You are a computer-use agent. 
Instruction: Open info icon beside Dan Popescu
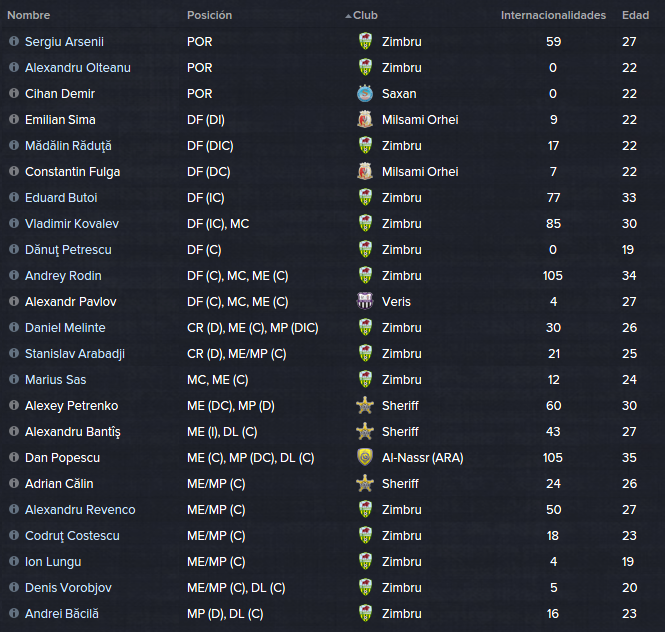[x=14, y=457]
